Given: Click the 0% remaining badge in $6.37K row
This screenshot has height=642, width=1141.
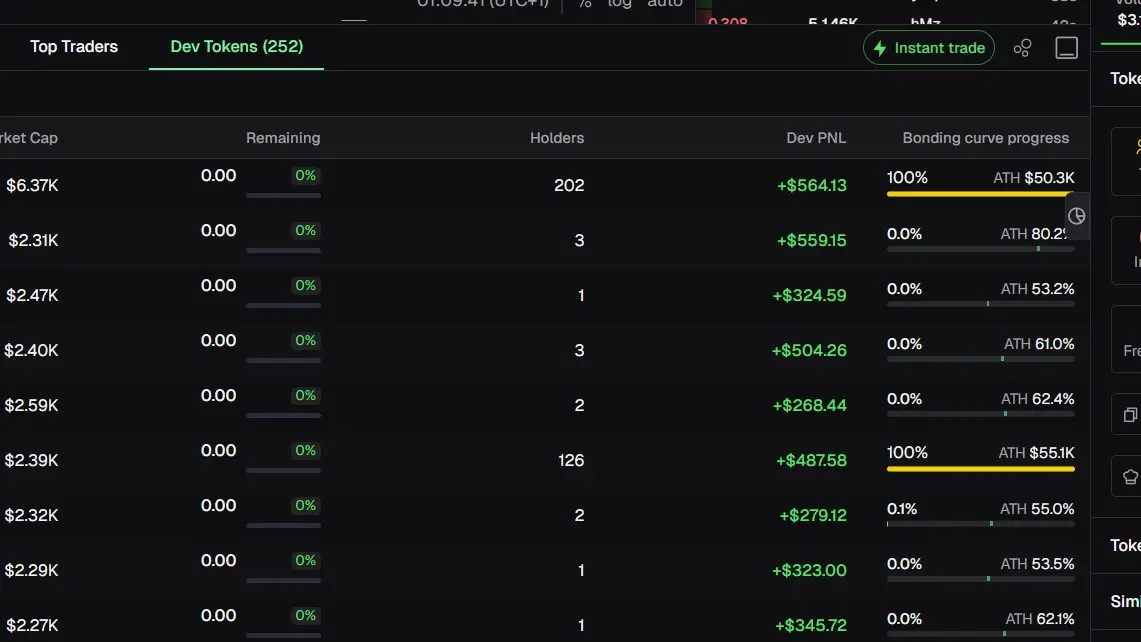Looking at the screenshot, I should [x=306, y=175].
